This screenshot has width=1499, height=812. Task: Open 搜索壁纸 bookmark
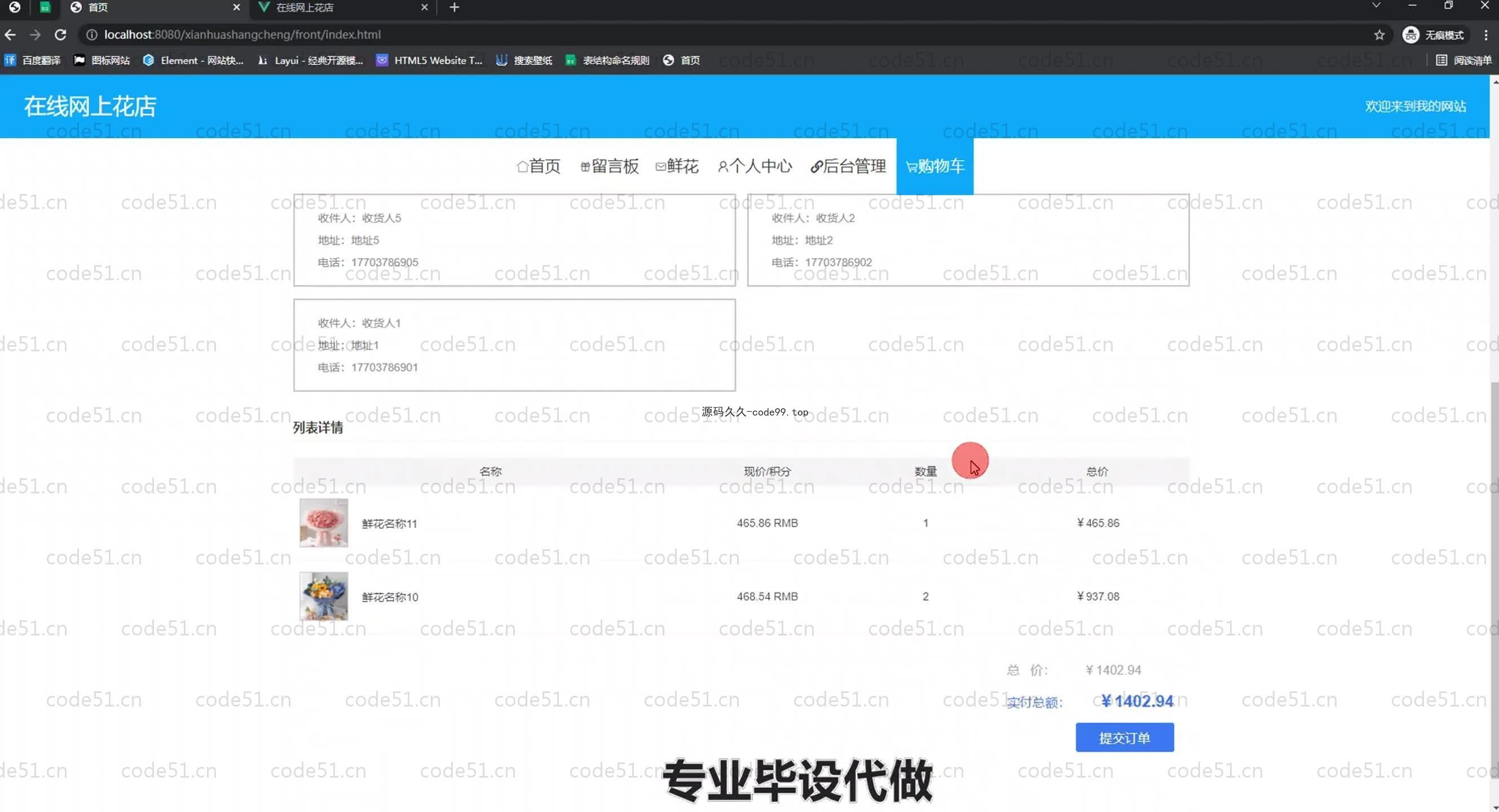pyautogui.click(x=524, y=60)
